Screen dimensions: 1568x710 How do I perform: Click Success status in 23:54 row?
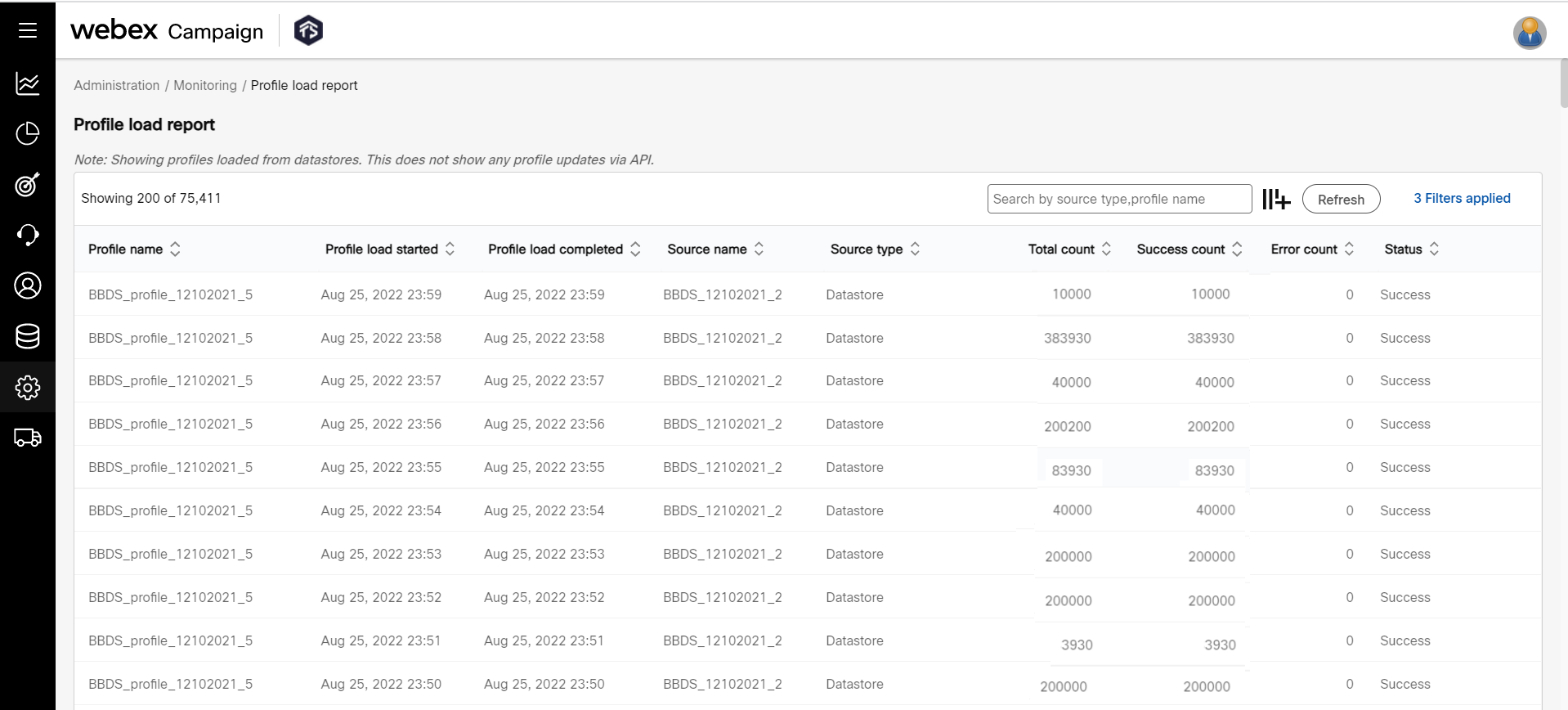(x=1405, y=510)
